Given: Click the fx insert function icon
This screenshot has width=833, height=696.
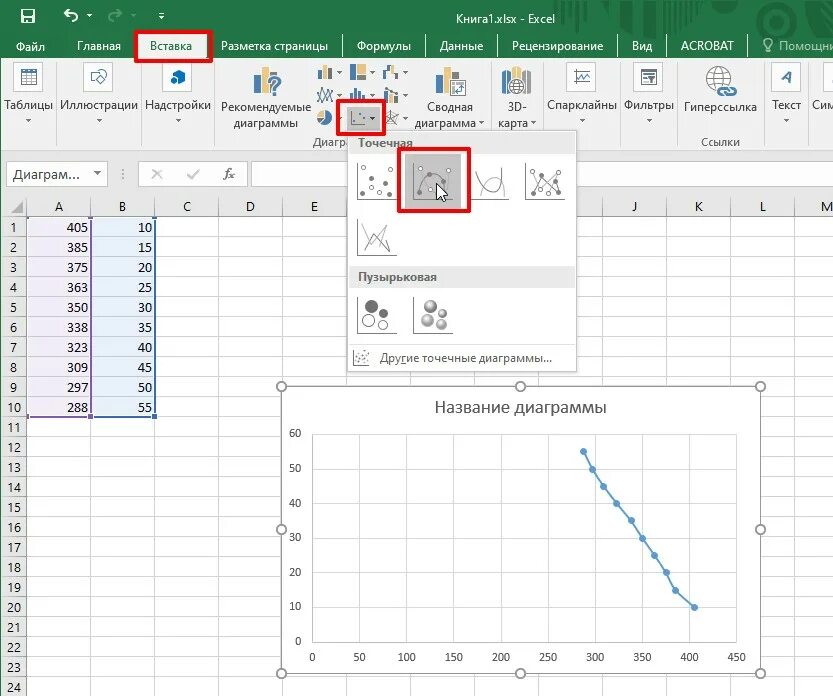Looking at the screenshot, I should (229, 174).
